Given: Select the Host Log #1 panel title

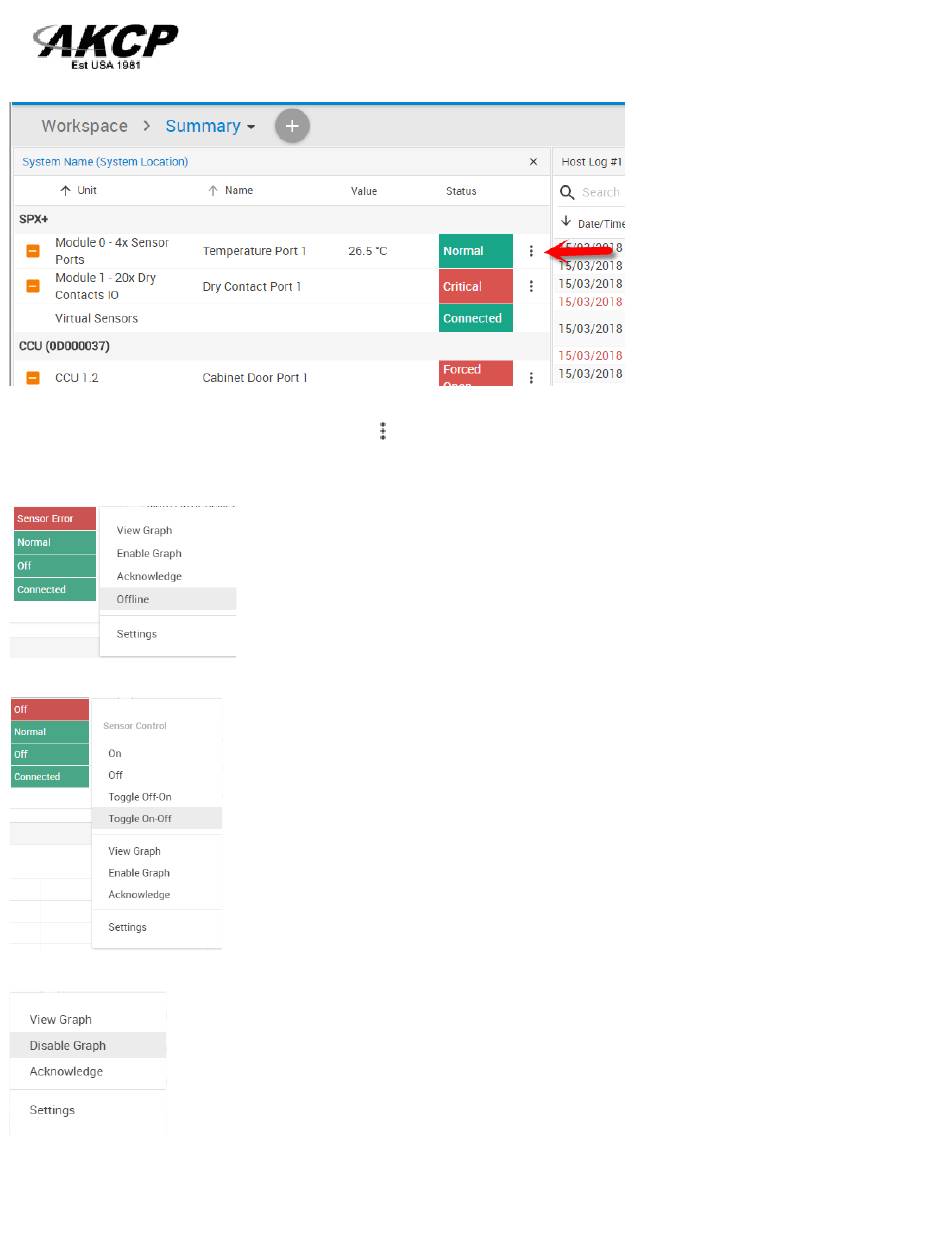Looking at the screenshot, I should 592,162.
